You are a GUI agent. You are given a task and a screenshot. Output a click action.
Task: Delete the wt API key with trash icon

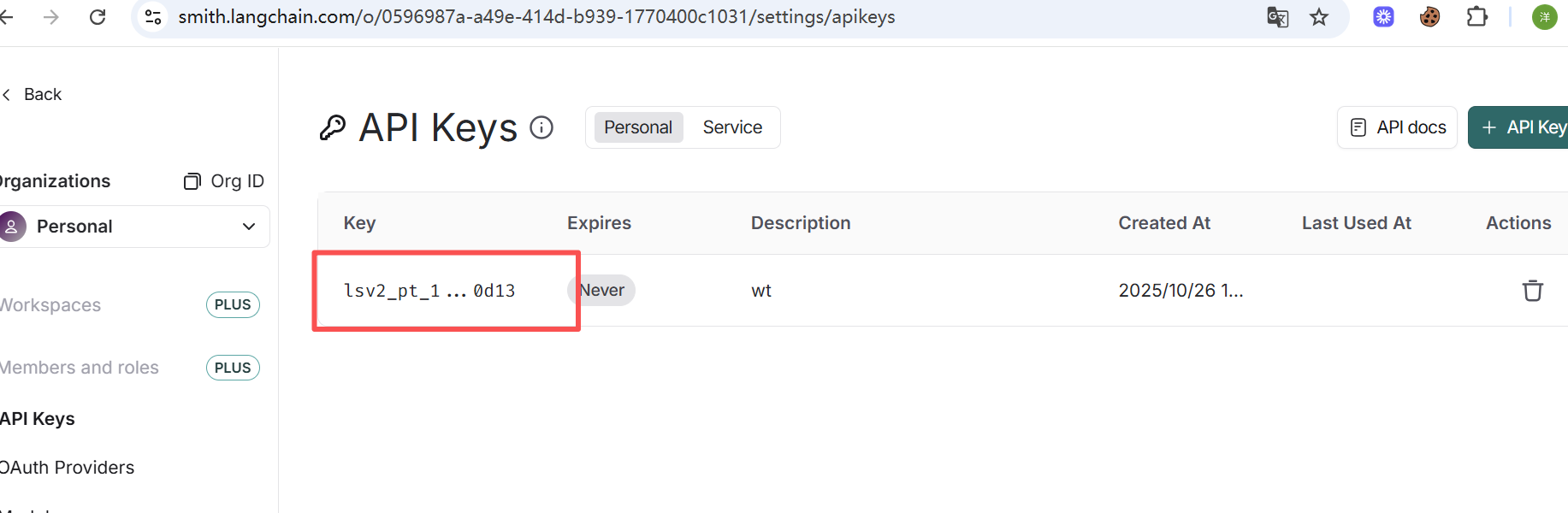1533,291
